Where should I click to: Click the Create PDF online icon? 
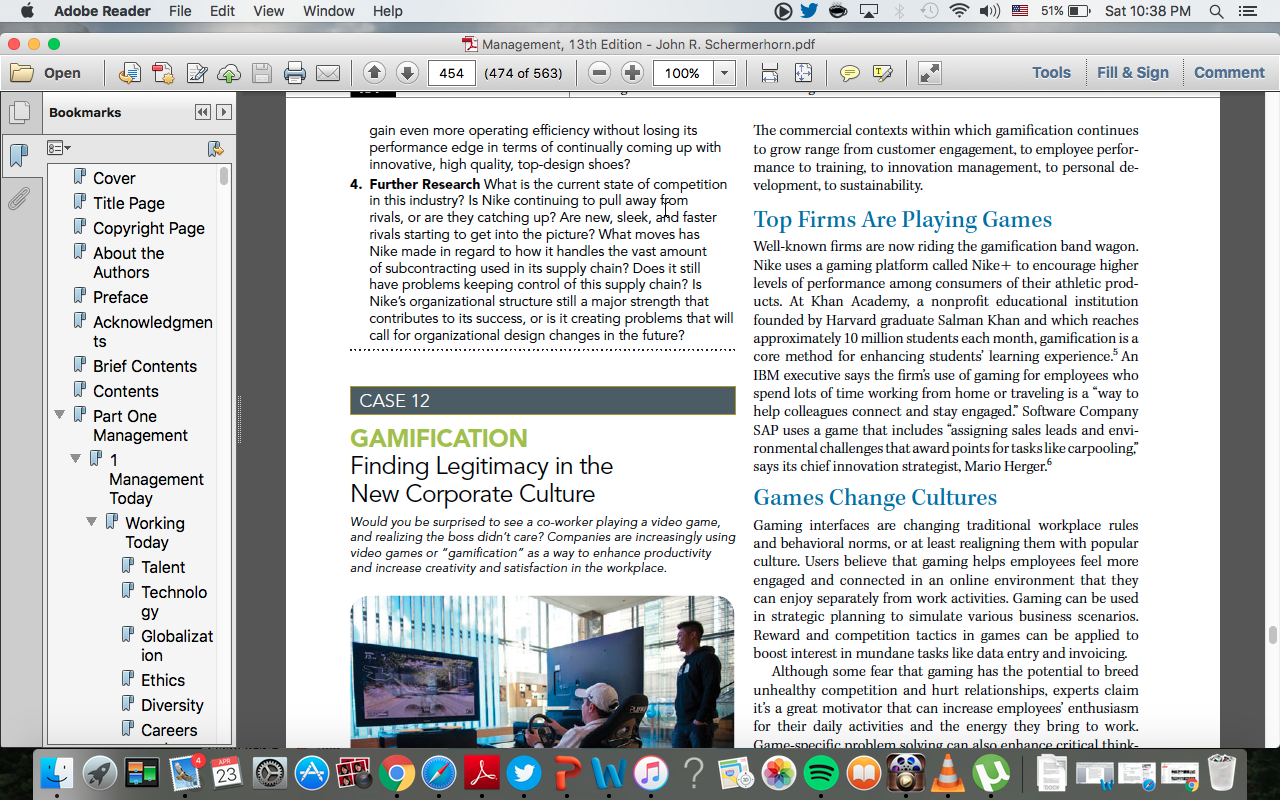[130, 73]
